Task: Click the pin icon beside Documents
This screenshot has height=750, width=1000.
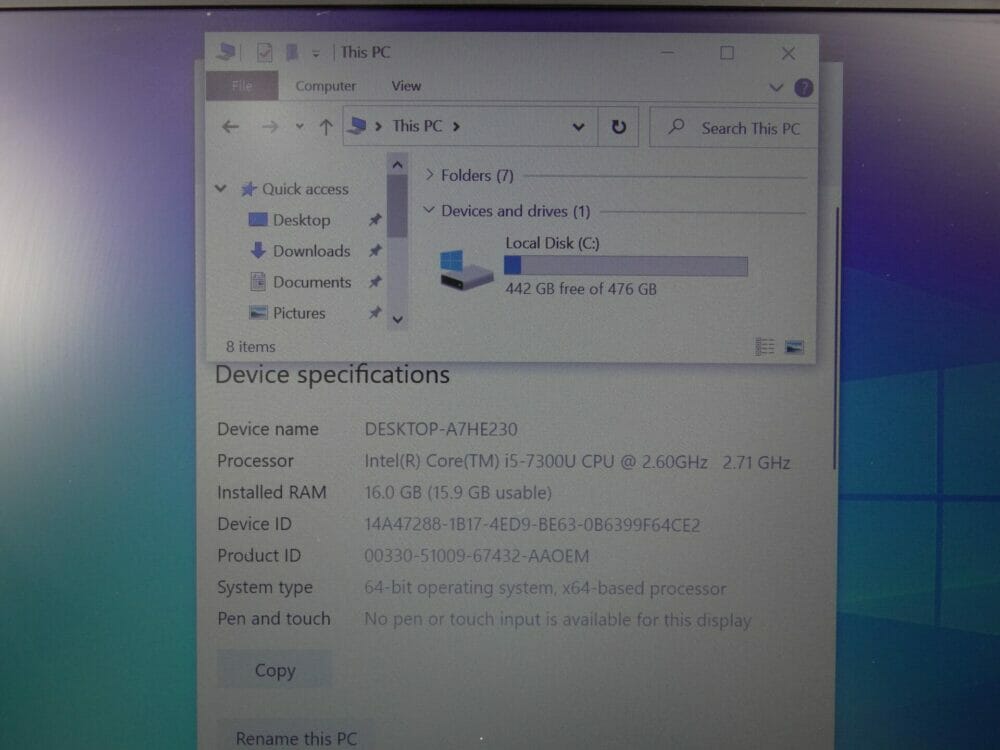Action: pyautogui.click(x=375, y=281)
